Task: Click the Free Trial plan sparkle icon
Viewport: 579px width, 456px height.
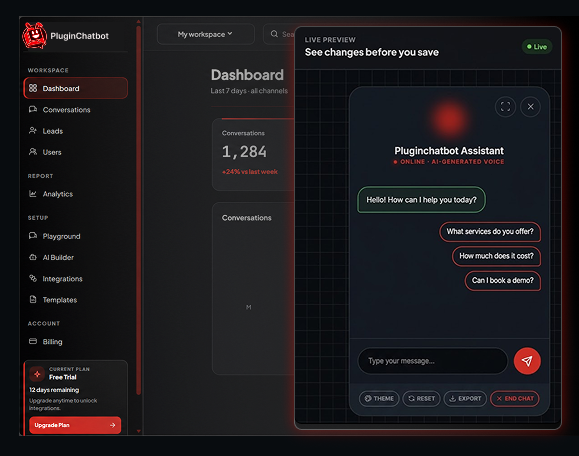Action: click(x=37, y=374)
